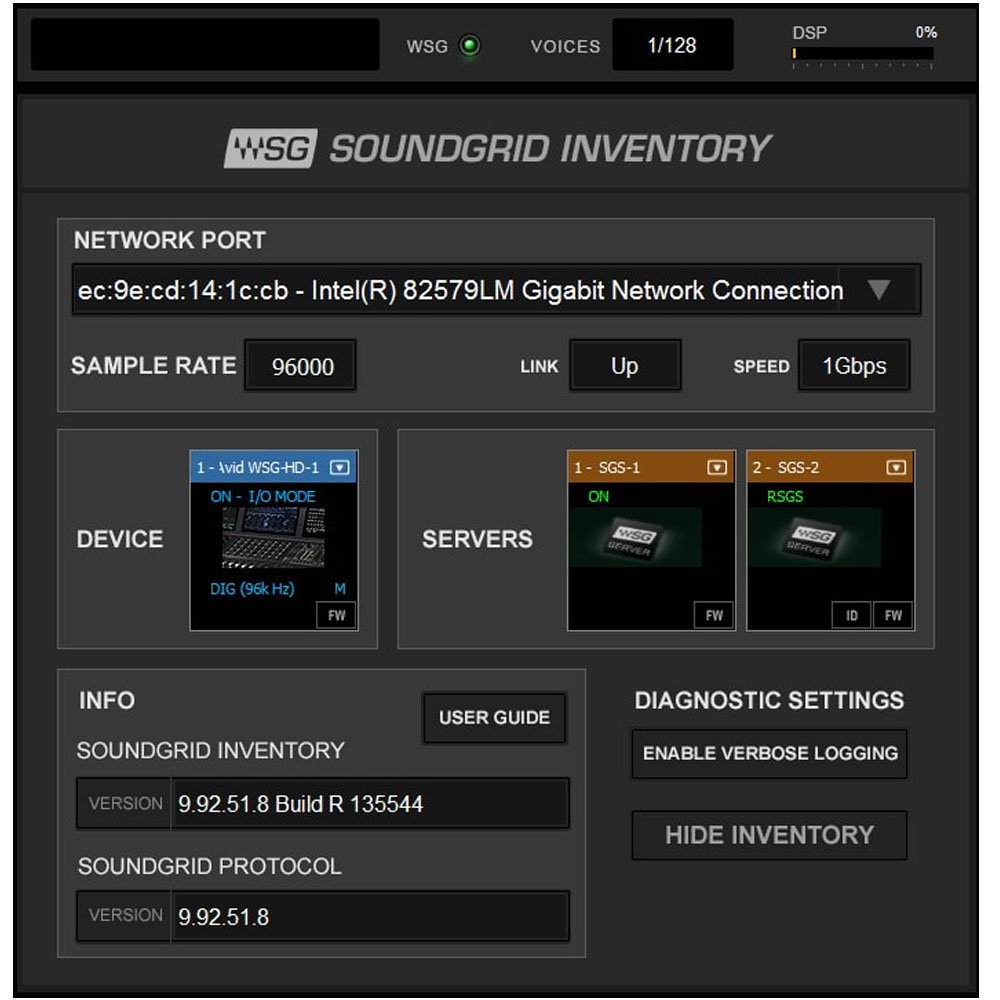1000x1000 pixels.
Task: Click the Sample Rate 96000 field
Action: click(301, 366)
